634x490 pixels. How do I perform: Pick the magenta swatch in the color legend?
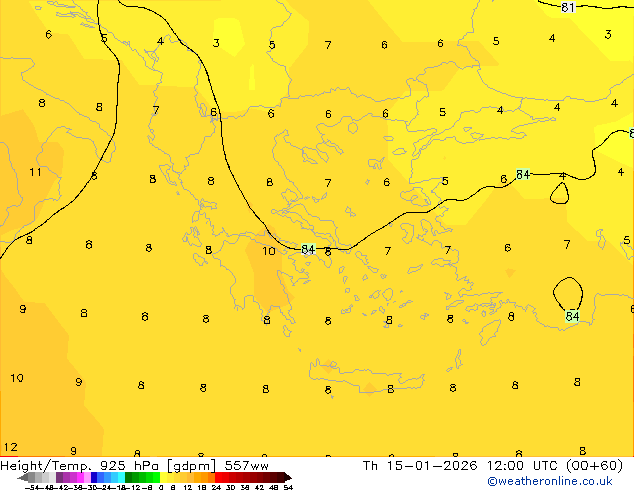(80, 477)
